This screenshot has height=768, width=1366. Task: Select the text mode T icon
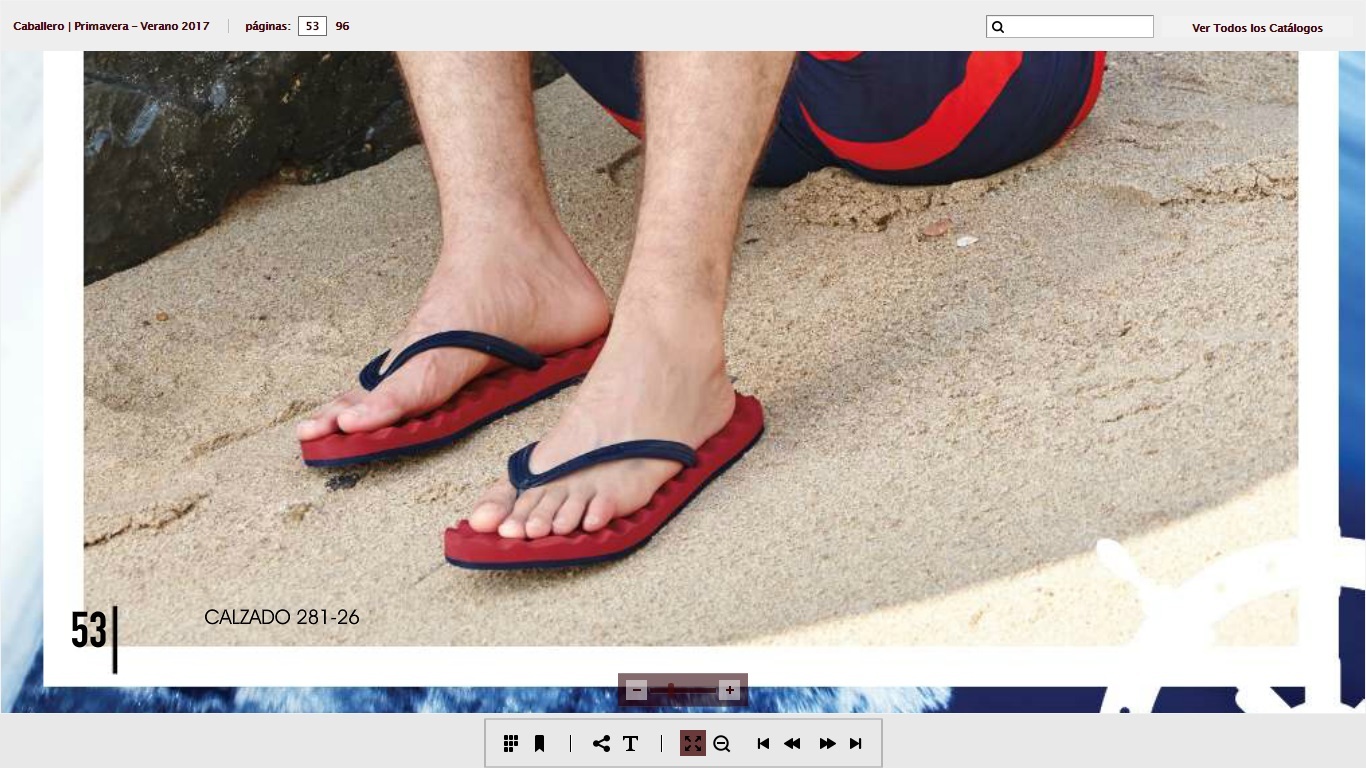tap(630, 743)
